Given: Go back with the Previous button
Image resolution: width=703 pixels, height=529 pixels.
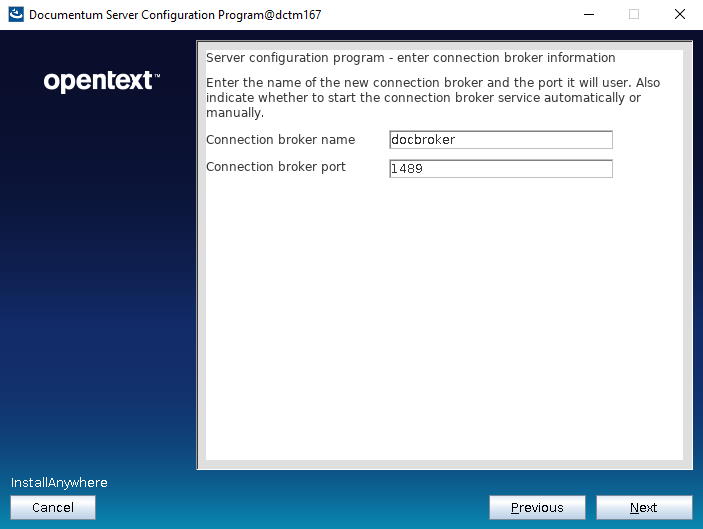Looking at the screenshot, I should pyautogui.click(x=537, y=508).
